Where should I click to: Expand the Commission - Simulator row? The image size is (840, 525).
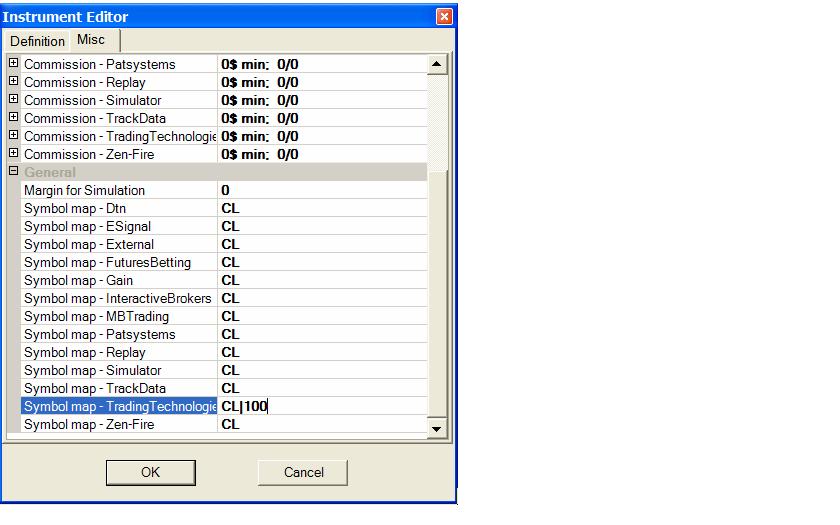[x=14, y=99]
